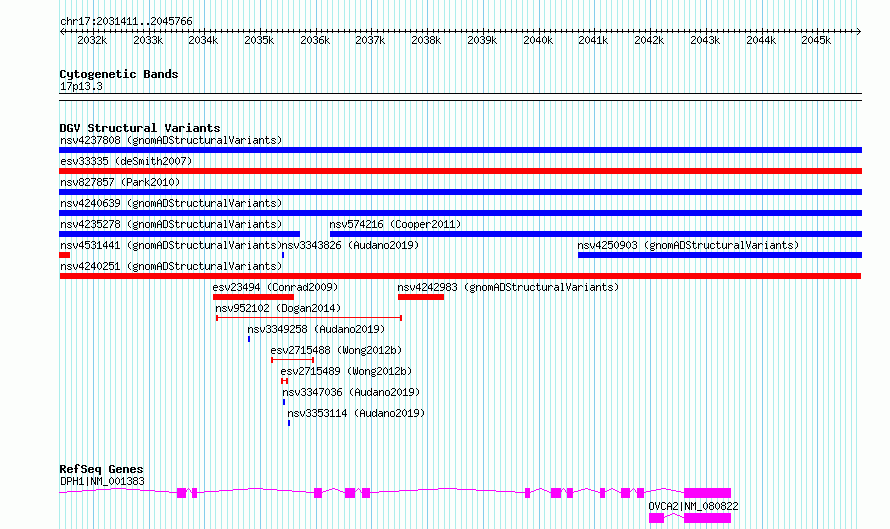The width and height of the screenshot is (890, 529).
Task: Click the nsv4237808 gnomAD variant label
Action: coord(171,140)
